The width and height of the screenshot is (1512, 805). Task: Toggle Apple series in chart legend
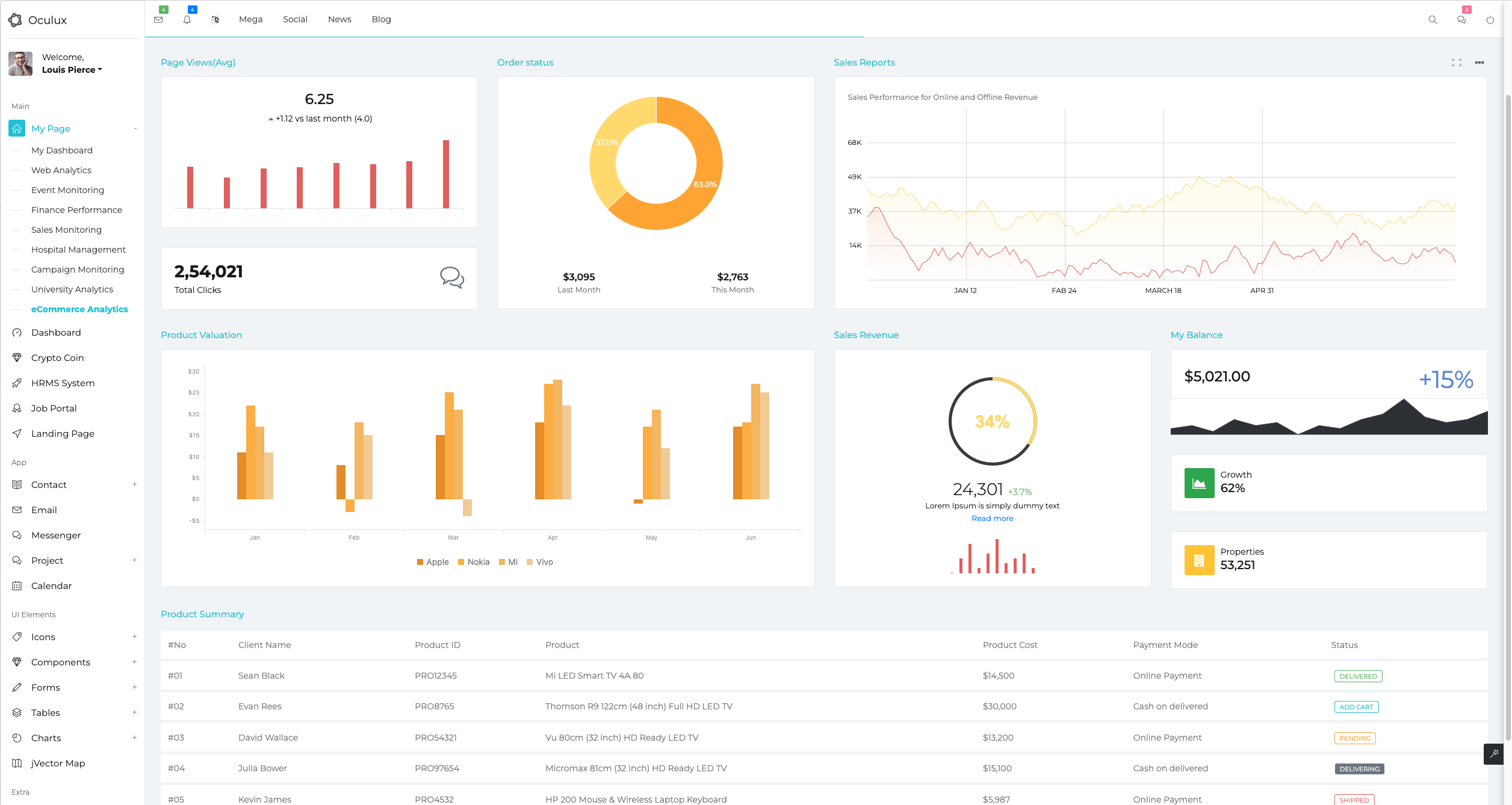433,562
